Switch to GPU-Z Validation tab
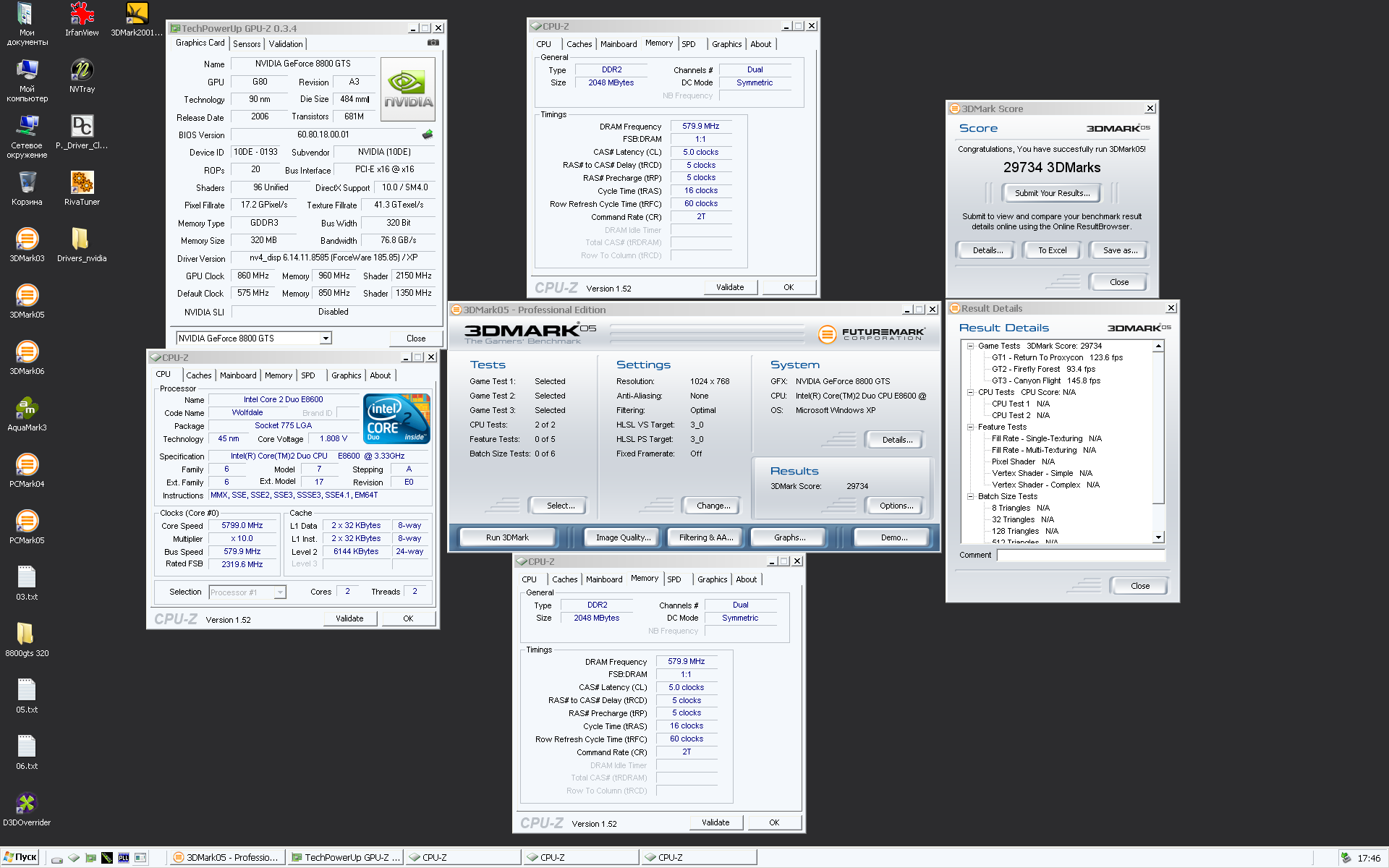Viewport: 1389px width, 868px height. coord(286,44)
